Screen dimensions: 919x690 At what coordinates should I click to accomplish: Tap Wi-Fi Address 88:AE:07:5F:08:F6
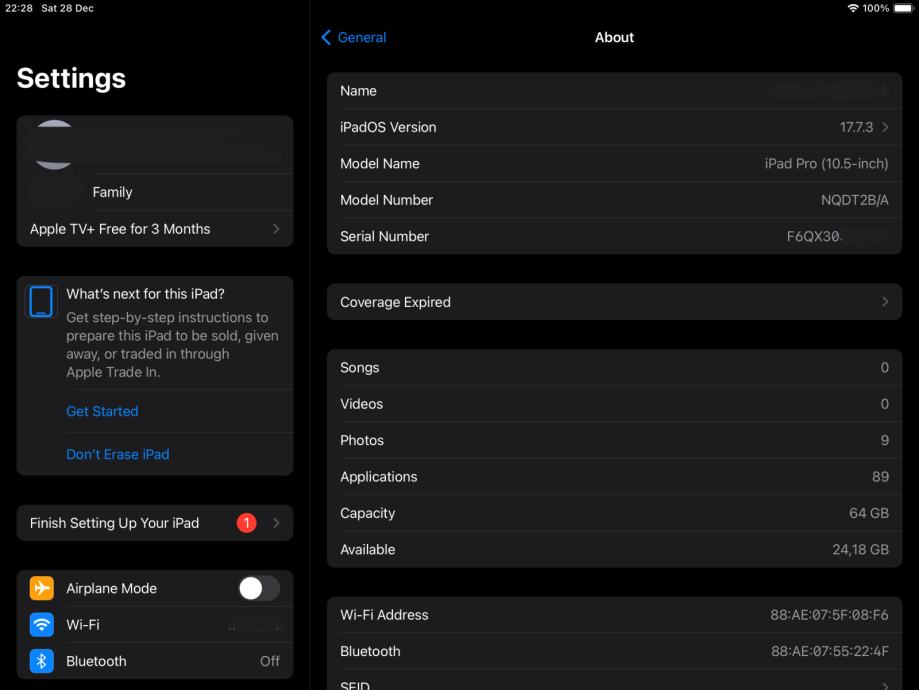[x=829, y=615]
